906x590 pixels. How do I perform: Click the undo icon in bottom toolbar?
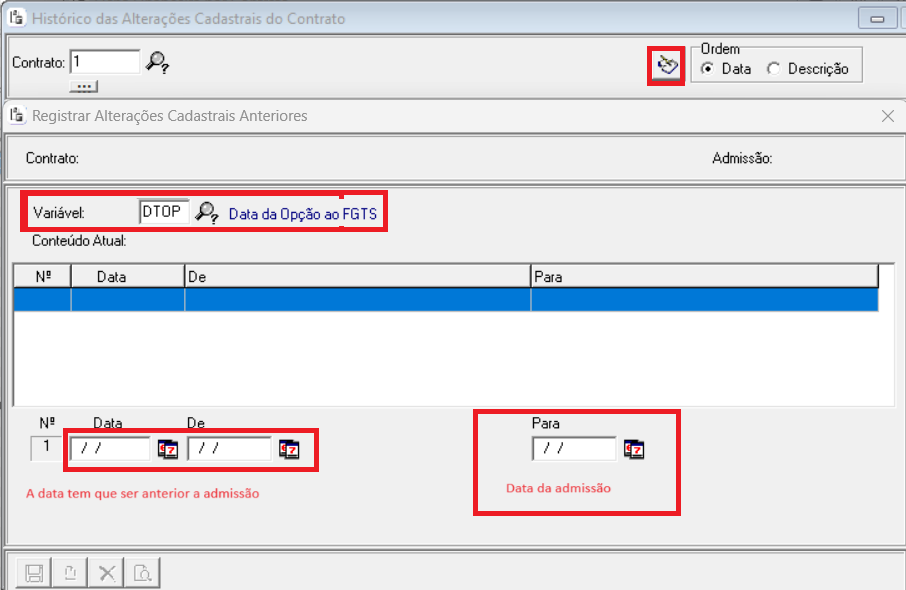[71, 573]
